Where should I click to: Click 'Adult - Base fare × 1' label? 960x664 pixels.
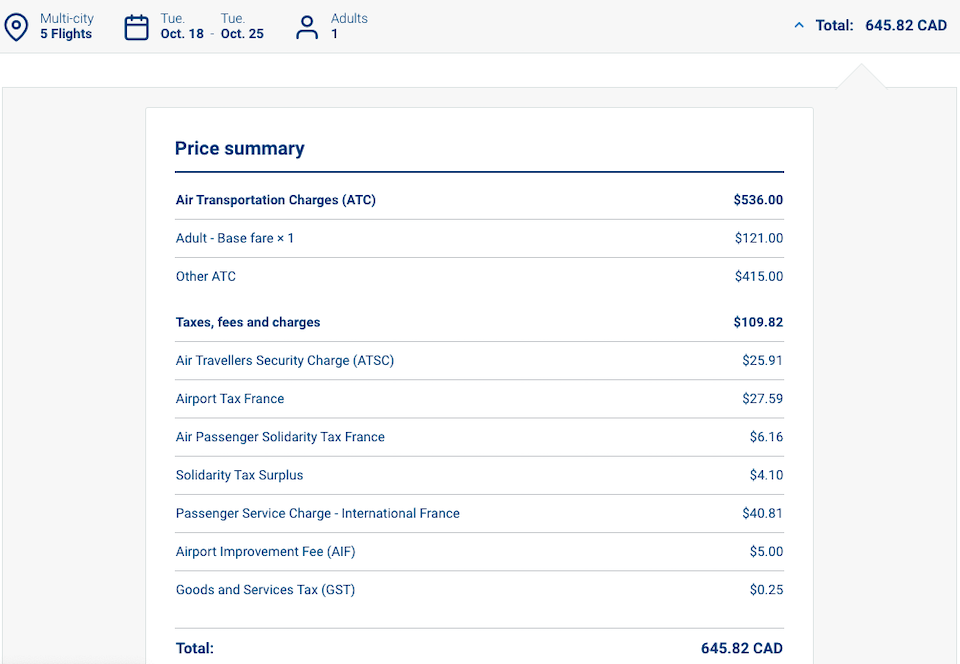(234, 238)
